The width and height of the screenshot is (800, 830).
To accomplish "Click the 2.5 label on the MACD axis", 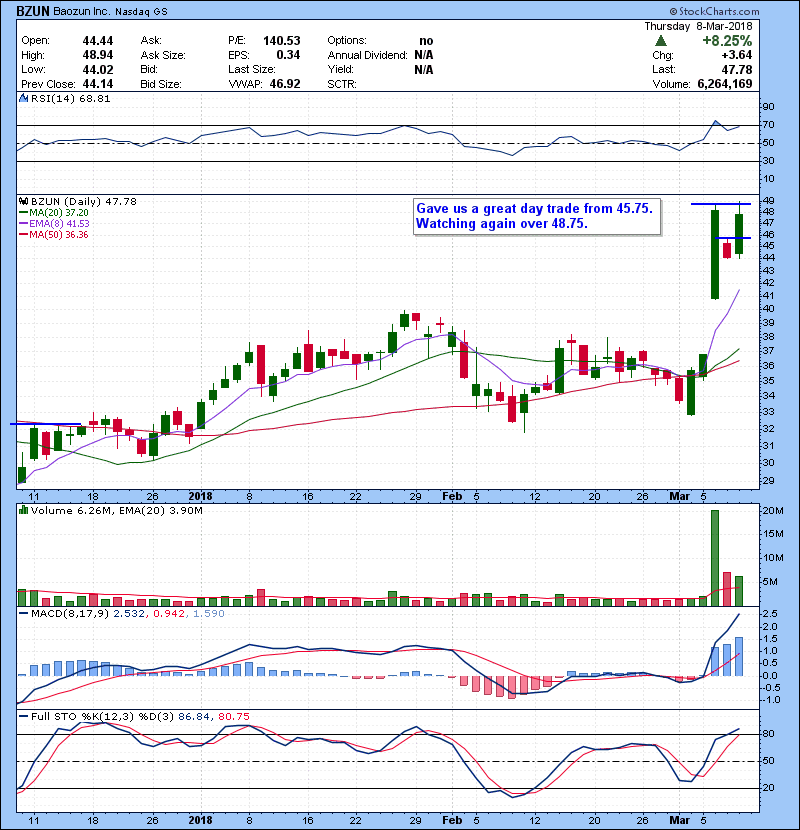I will click(770, 614).
